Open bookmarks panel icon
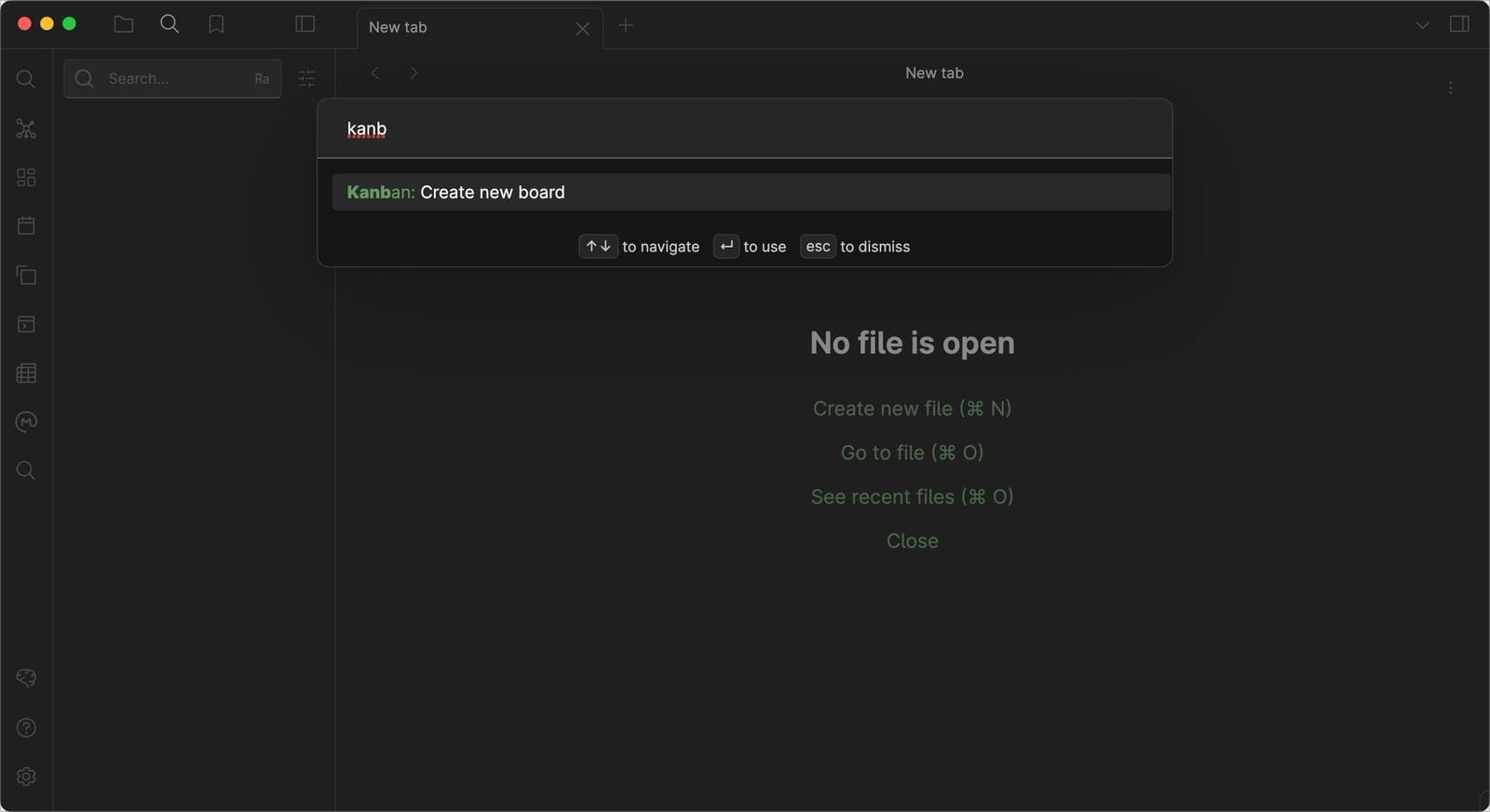The height and width of the screenshot is (812, 1490). click(x=216, y=24)
